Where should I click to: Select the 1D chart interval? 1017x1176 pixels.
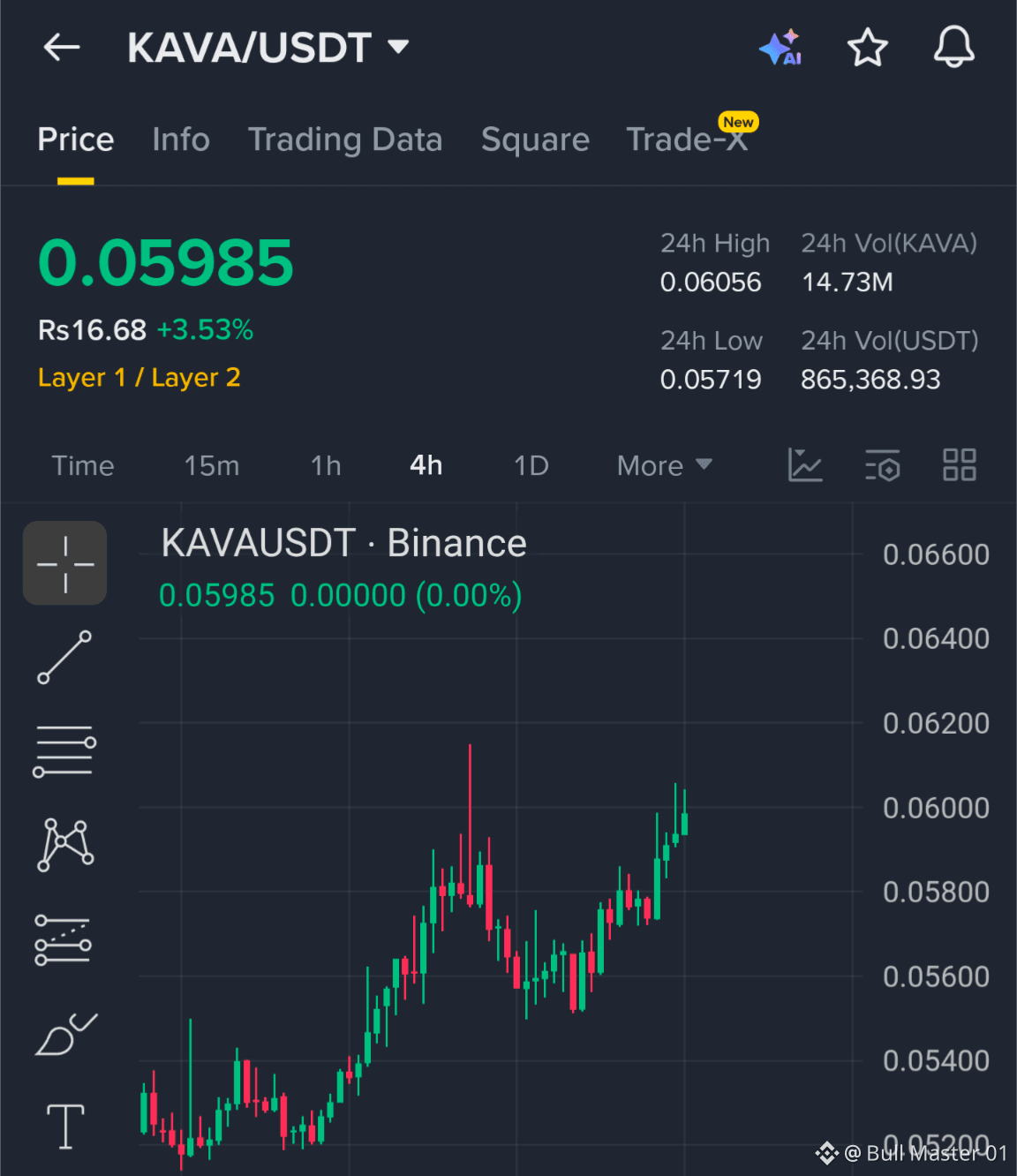pos(531,465)
